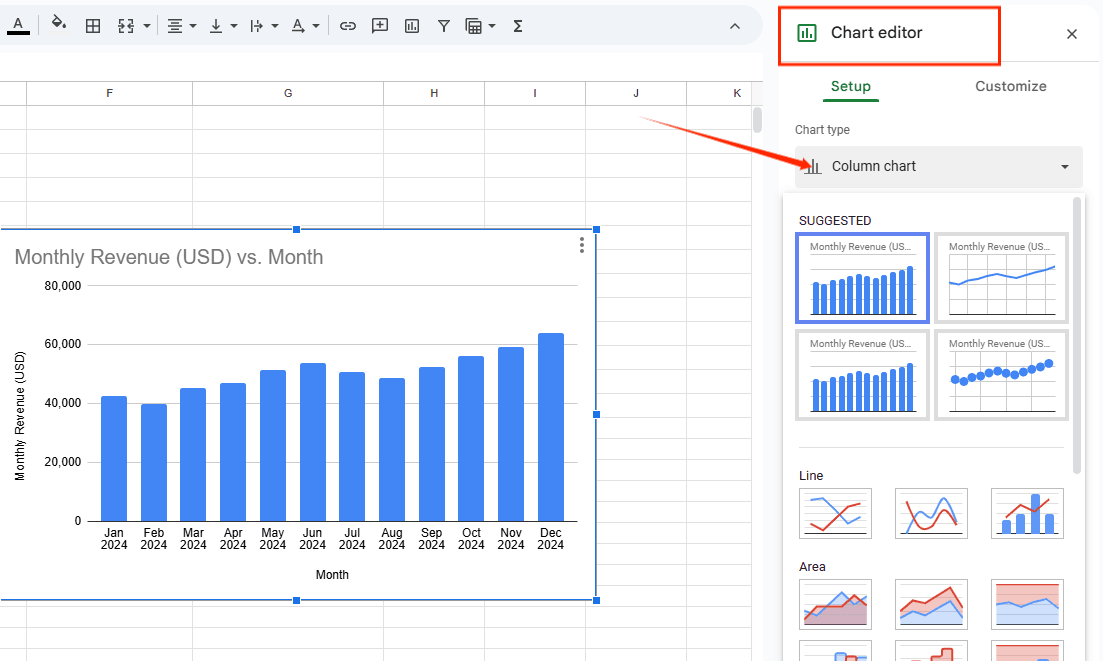Screen dimensions: 1103x661
Task: Select the Setup tab
Action: point(851,86)
